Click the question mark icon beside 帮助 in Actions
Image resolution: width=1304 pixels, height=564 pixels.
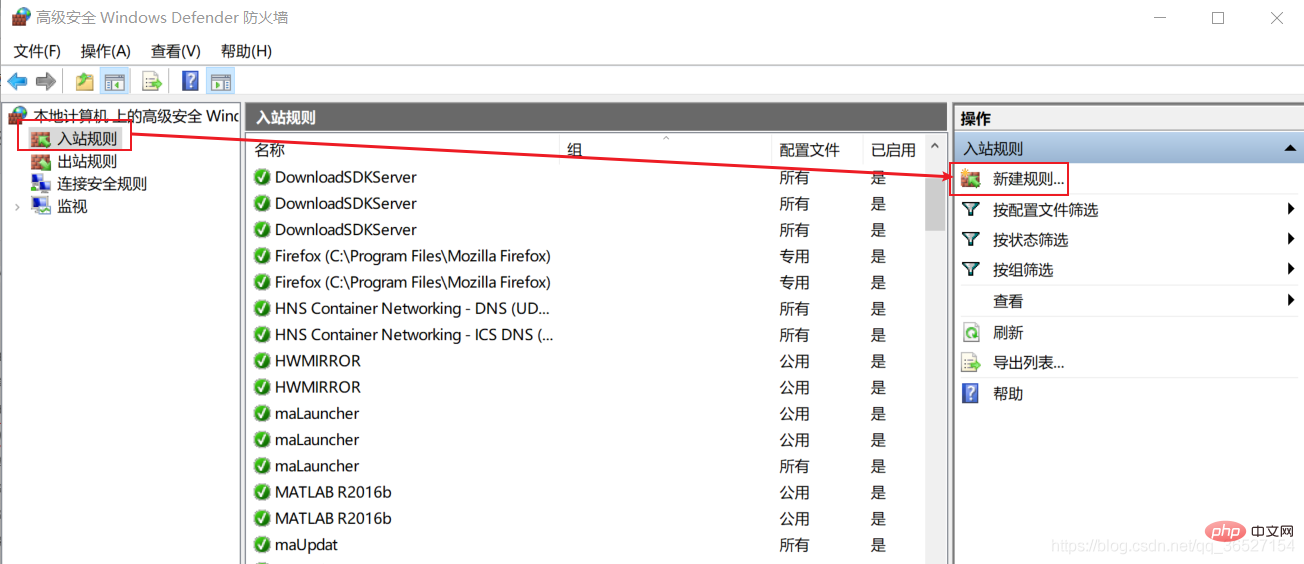click(x=970, y=393)
